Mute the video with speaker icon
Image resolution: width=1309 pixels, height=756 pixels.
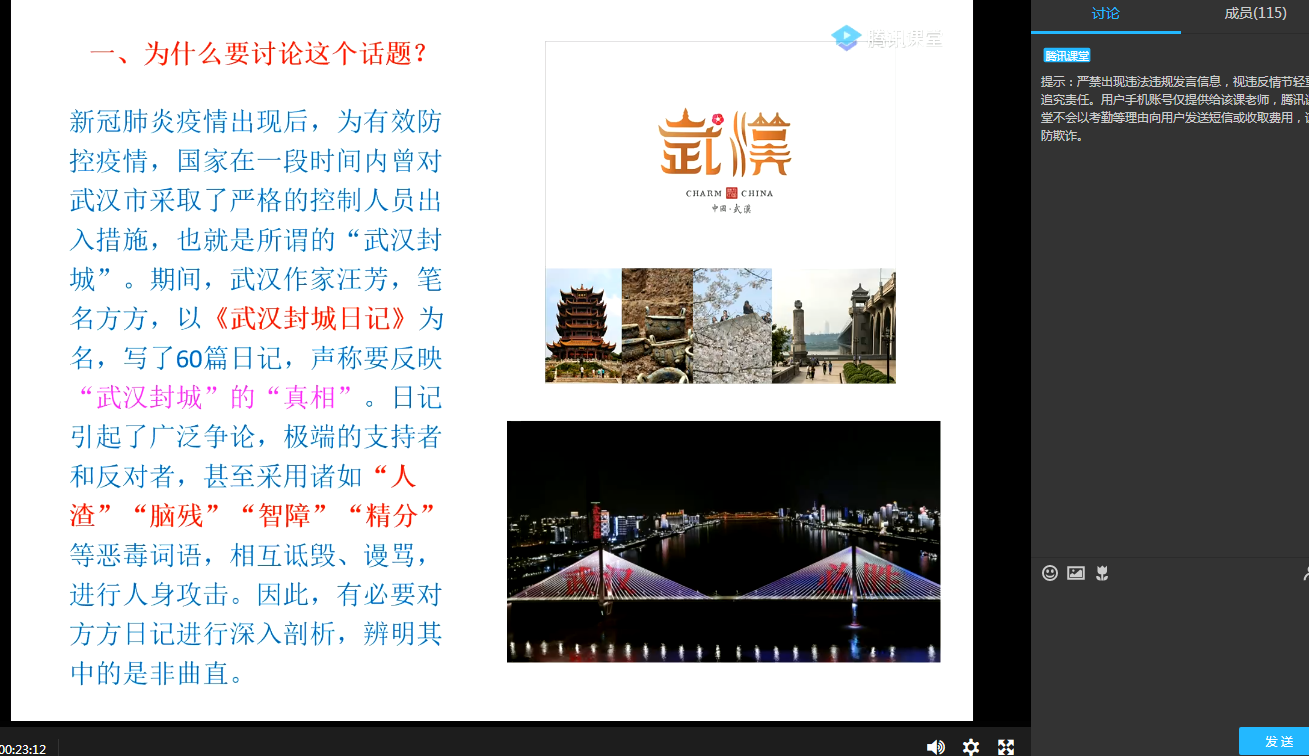(935, 747)
